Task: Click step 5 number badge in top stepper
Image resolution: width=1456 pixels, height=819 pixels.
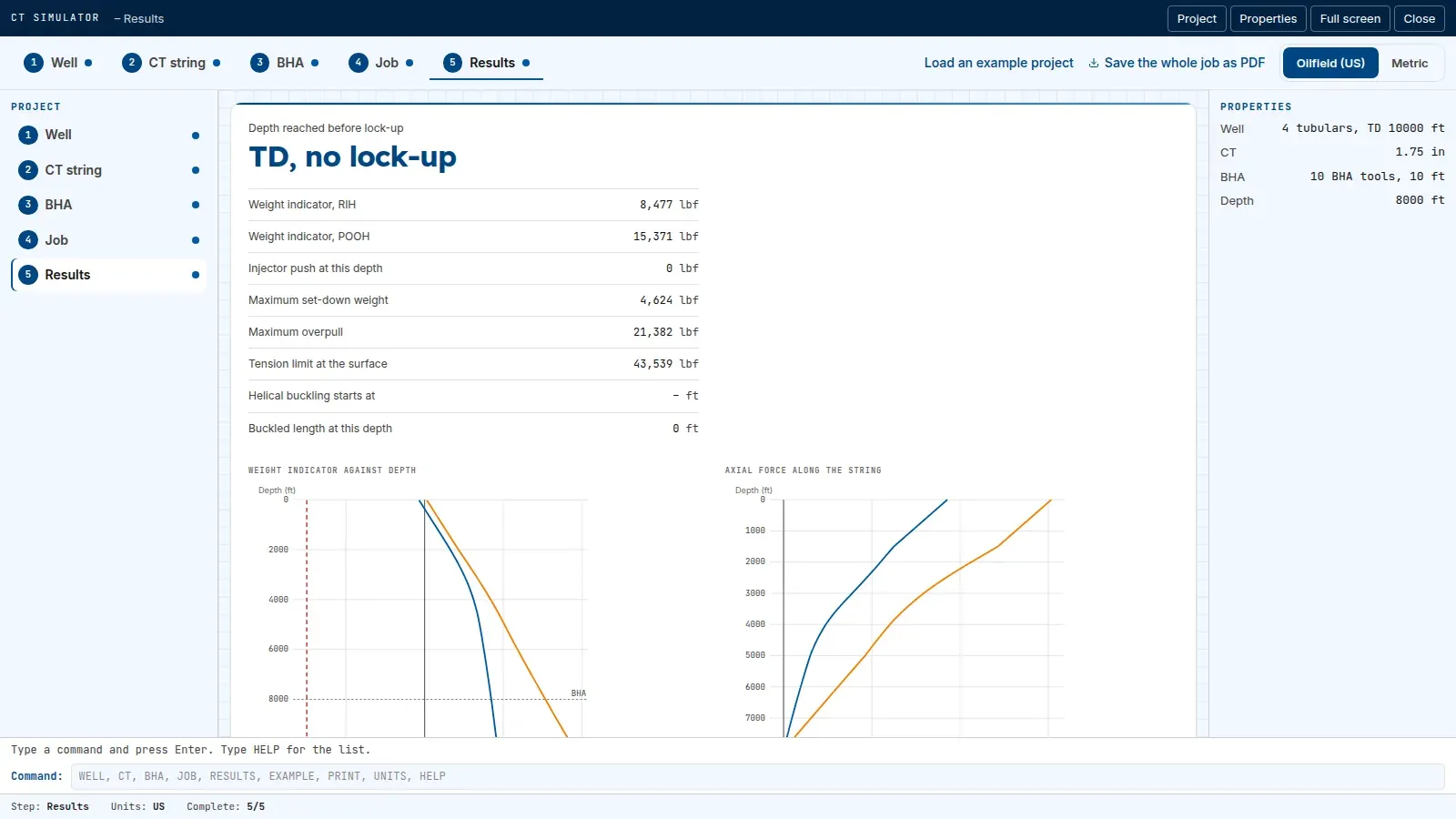Action: coord(453,63)
